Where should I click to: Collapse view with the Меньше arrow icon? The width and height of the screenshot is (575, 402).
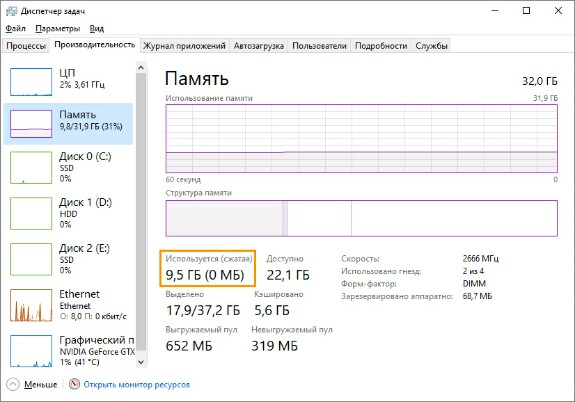click(x=12, y=384)
